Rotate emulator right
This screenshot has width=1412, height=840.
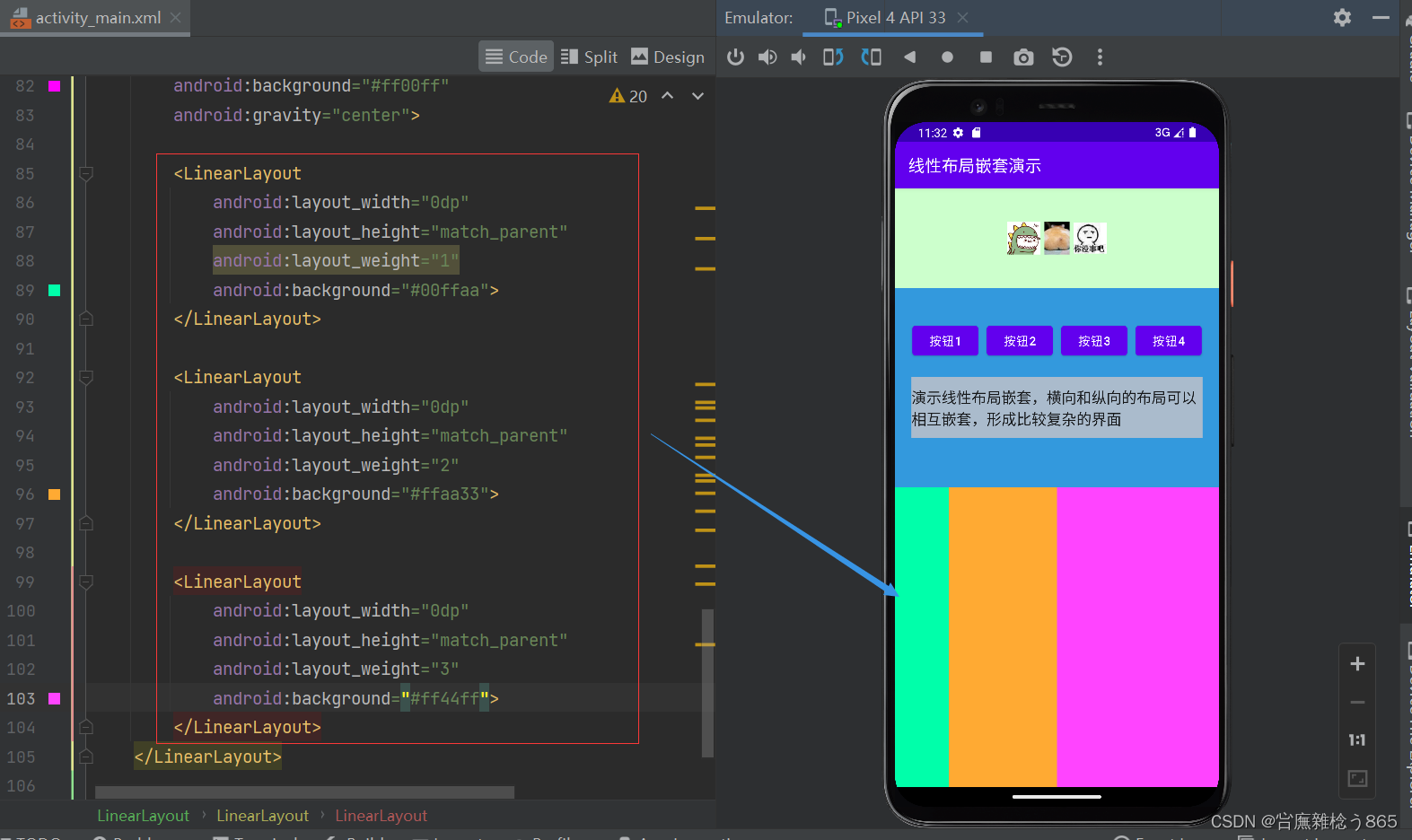[x=871, y=57]
